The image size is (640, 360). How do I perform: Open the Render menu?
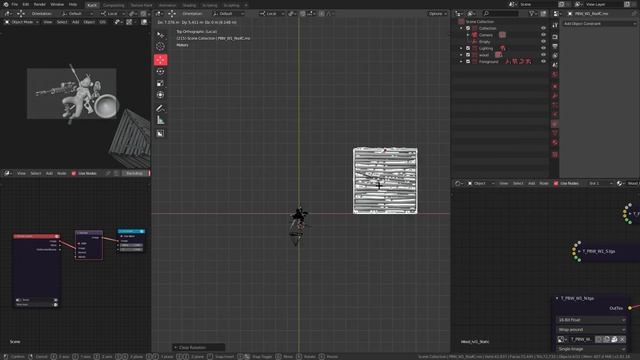[x=40, y=4]
